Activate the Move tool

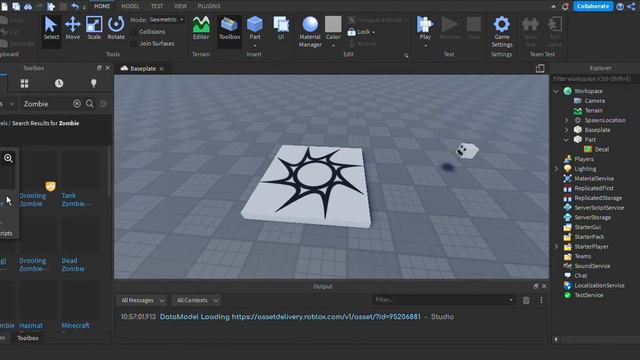point(73,29)
